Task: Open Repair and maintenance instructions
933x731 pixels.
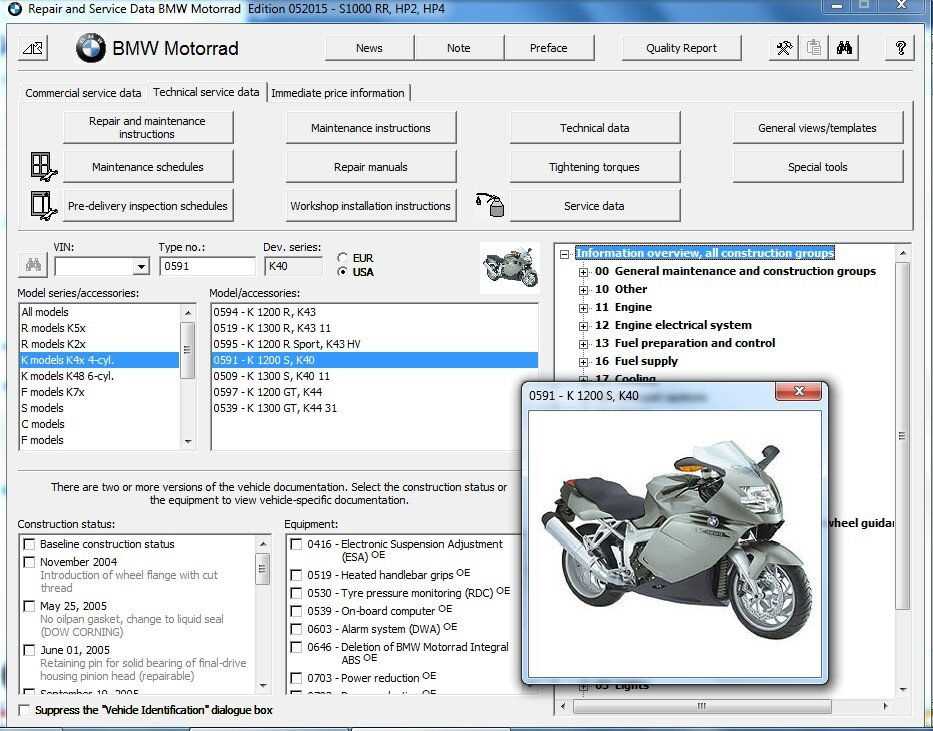Action: 148,127
